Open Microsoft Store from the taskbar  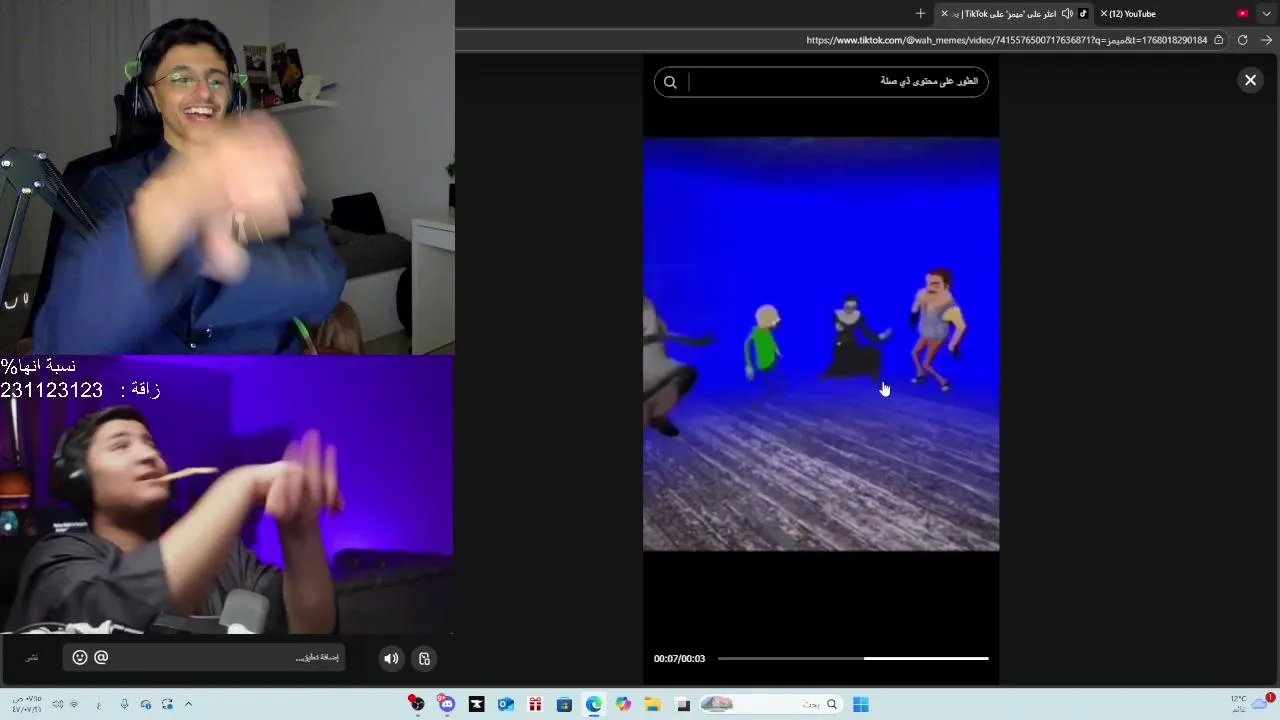(564, 704)
